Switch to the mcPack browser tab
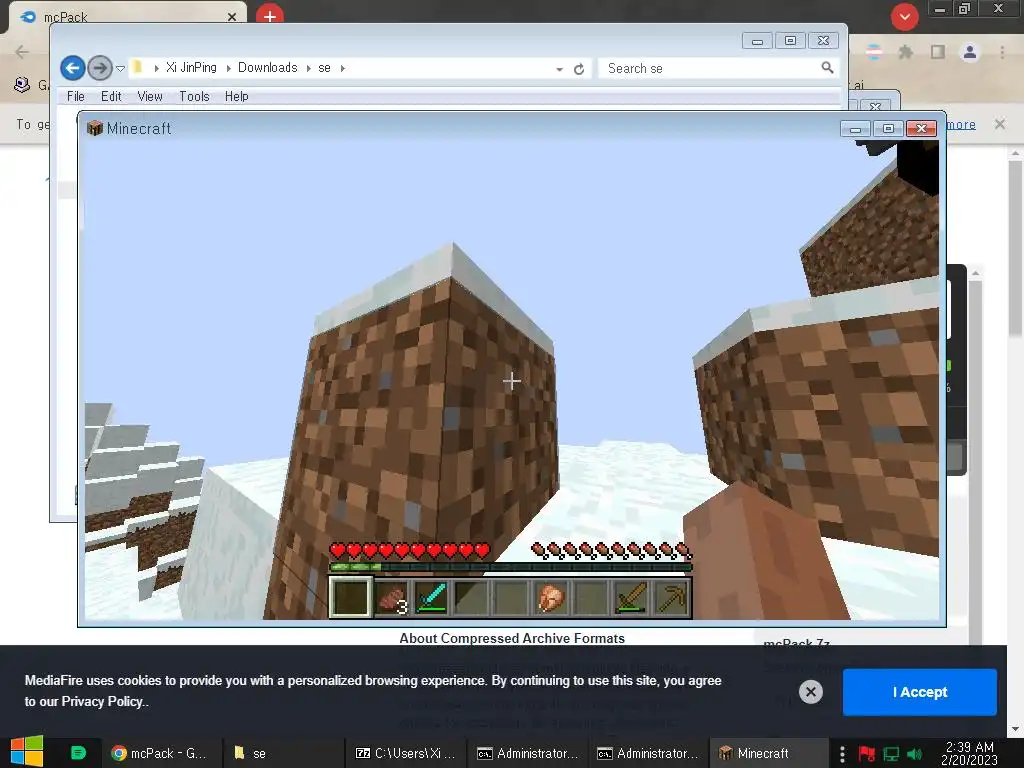1024x768 pixels. 127,16
